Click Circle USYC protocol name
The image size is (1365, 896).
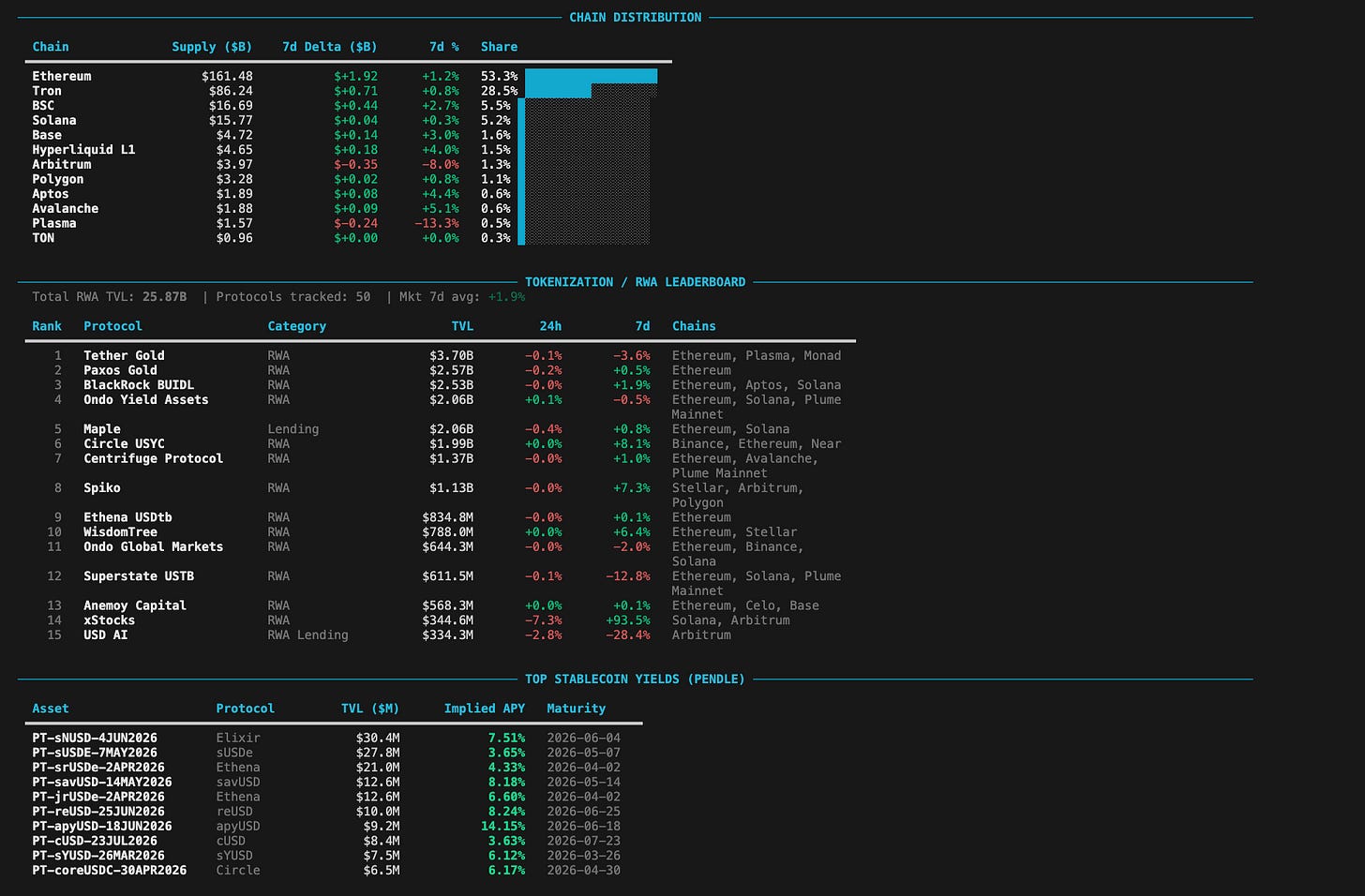pos(124,443)
